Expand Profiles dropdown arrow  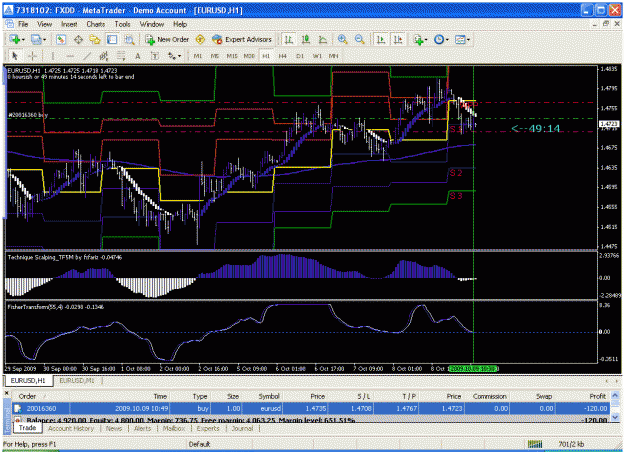pyautogui.click(x=44, y=40)
